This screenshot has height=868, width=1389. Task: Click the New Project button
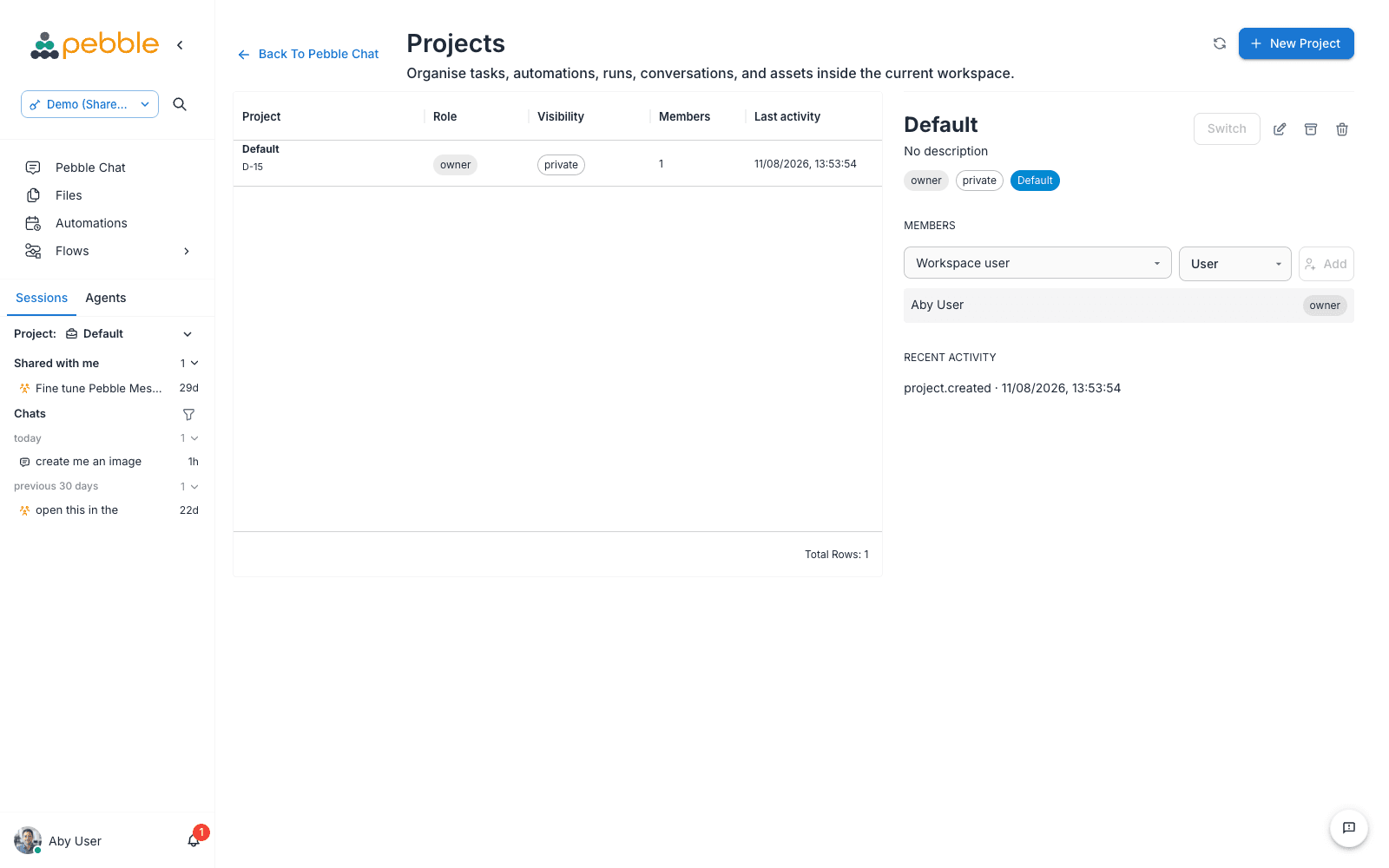coord(1296,43)
